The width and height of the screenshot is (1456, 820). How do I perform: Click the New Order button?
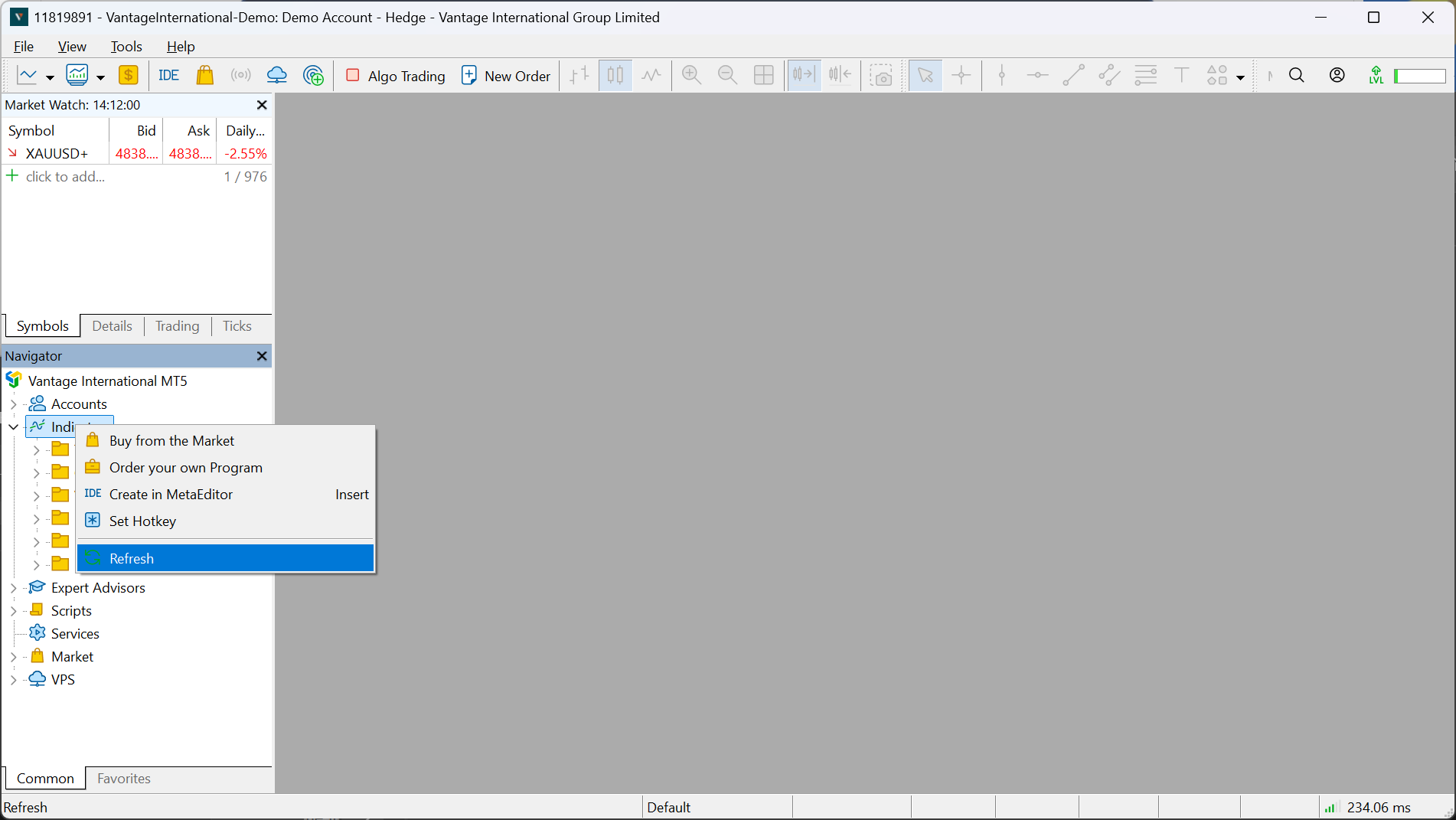coord(506,75)
